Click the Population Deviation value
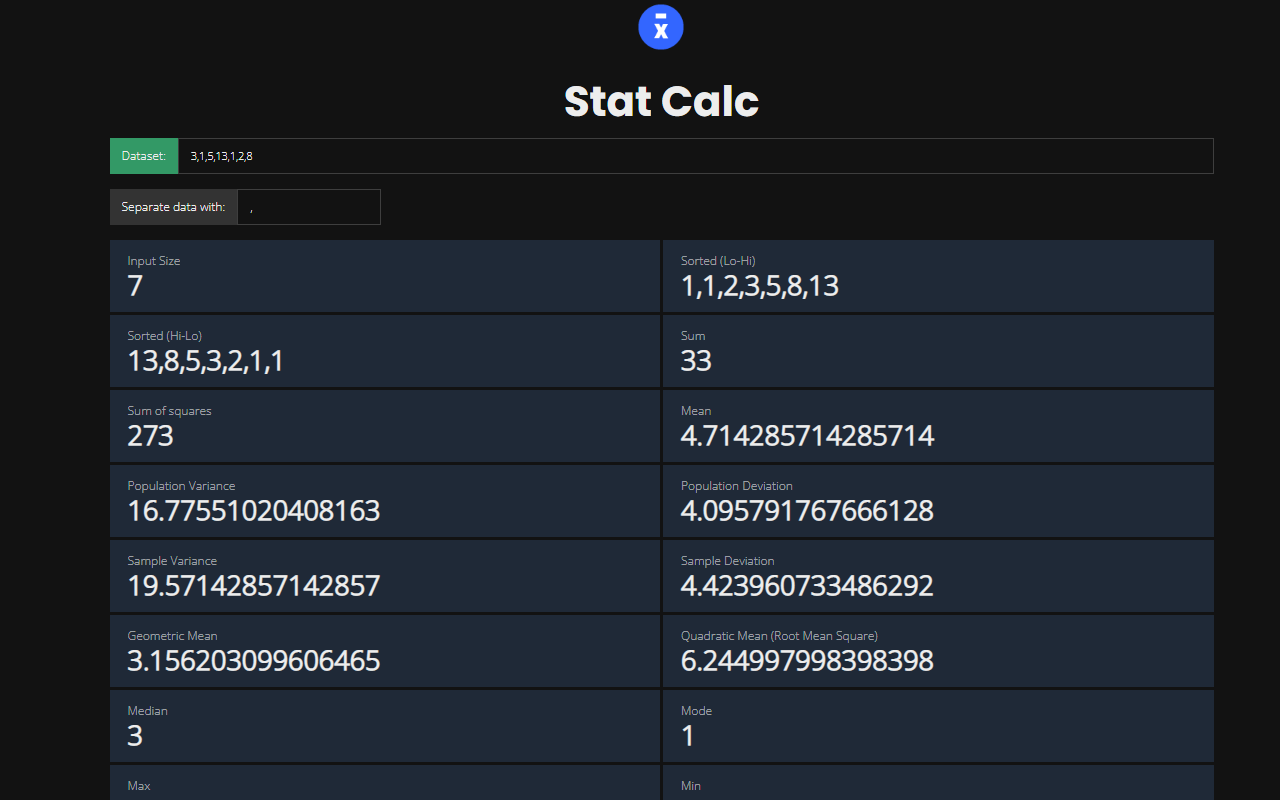This screenshot has width=1280, height=800. pos(807,511)
